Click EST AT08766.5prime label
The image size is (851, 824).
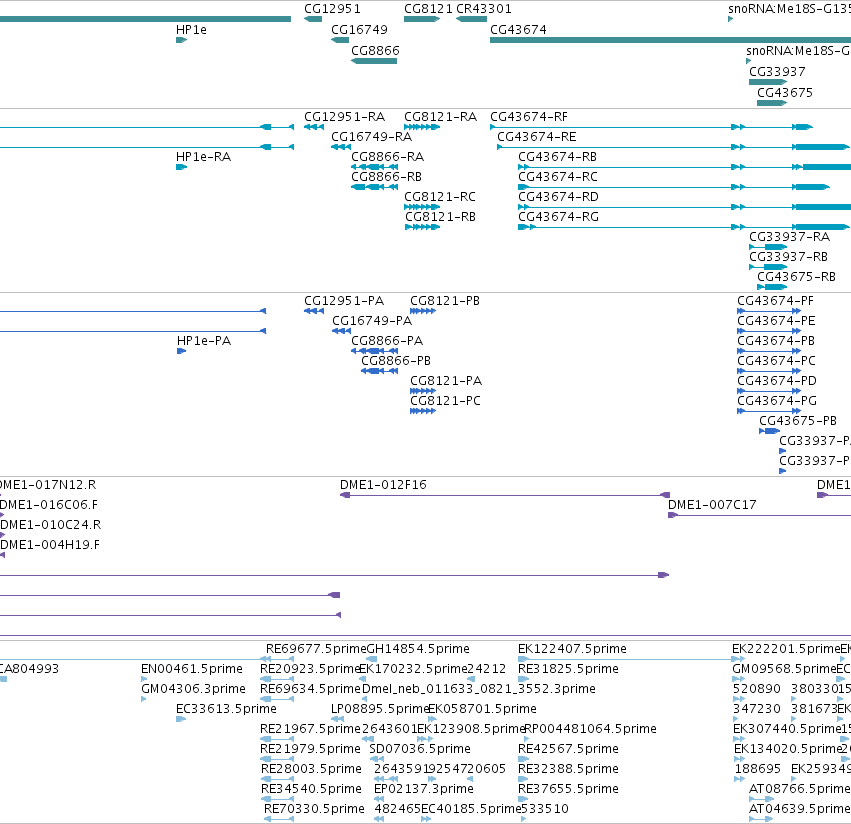point(799,789)
